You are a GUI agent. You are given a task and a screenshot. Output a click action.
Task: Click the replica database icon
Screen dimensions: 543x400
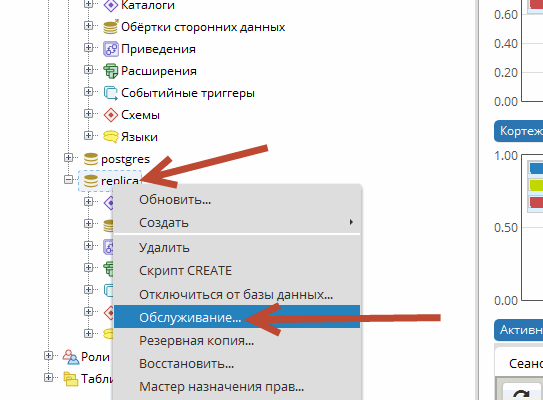91,181
